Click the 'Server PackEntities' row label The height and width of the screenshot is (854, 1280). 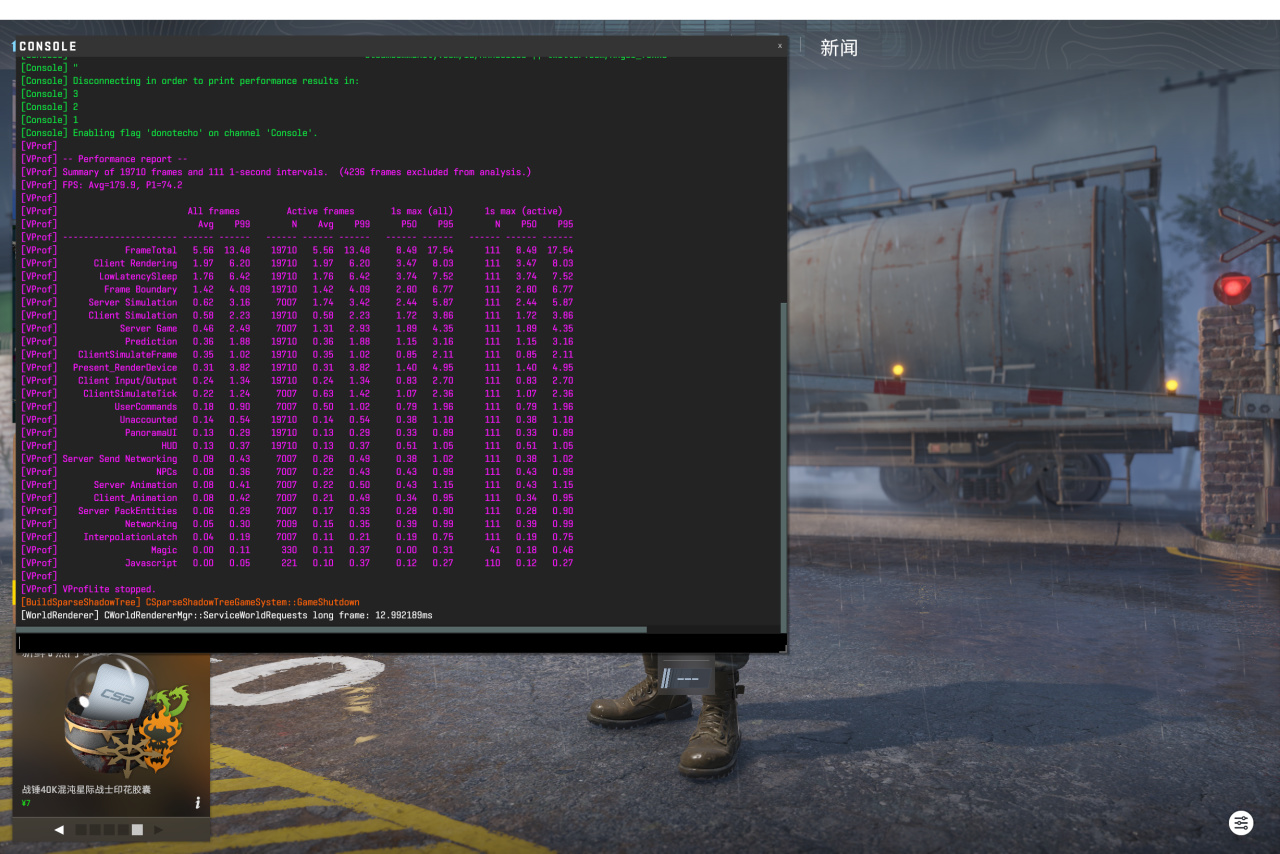127,510
